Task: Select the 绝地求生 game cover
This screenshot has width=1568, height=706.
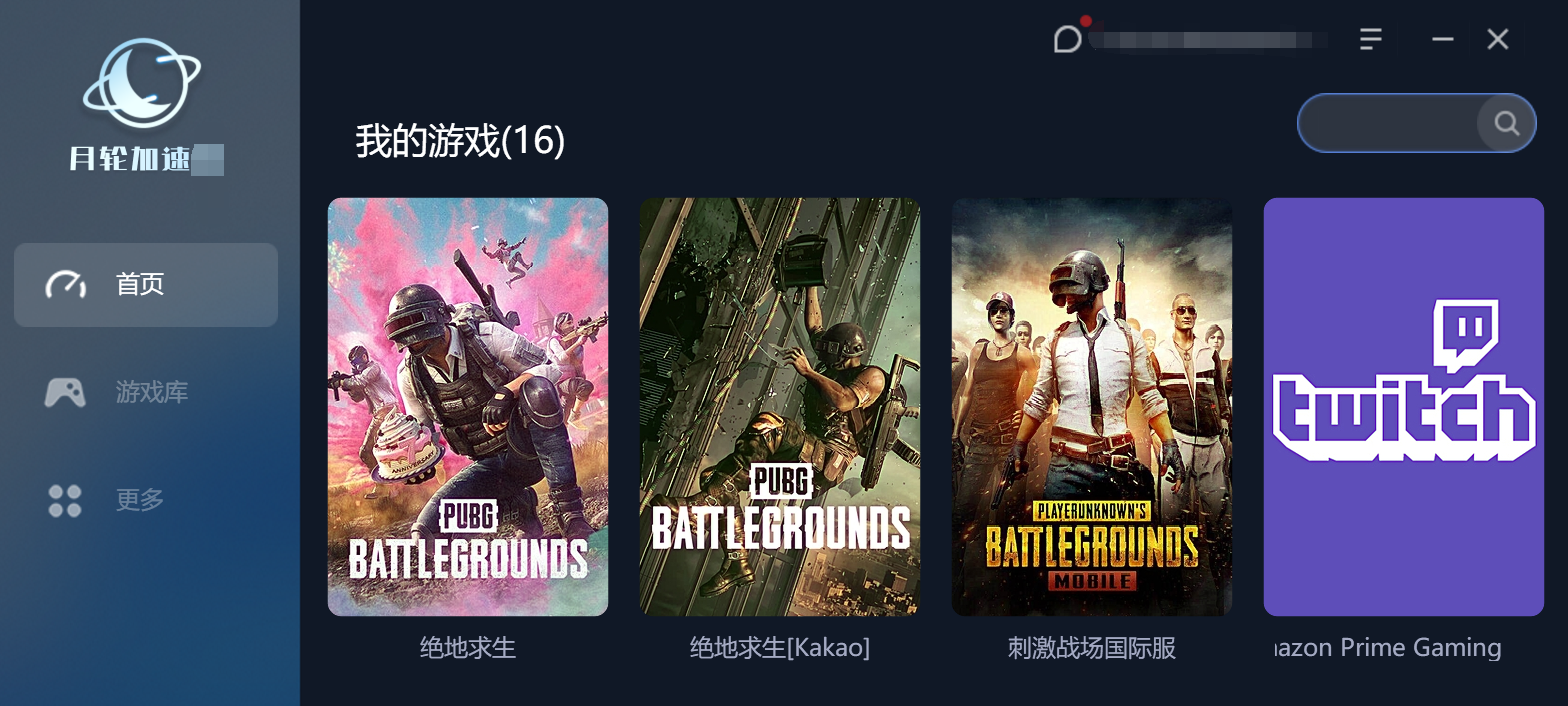Action: point(468,407)
